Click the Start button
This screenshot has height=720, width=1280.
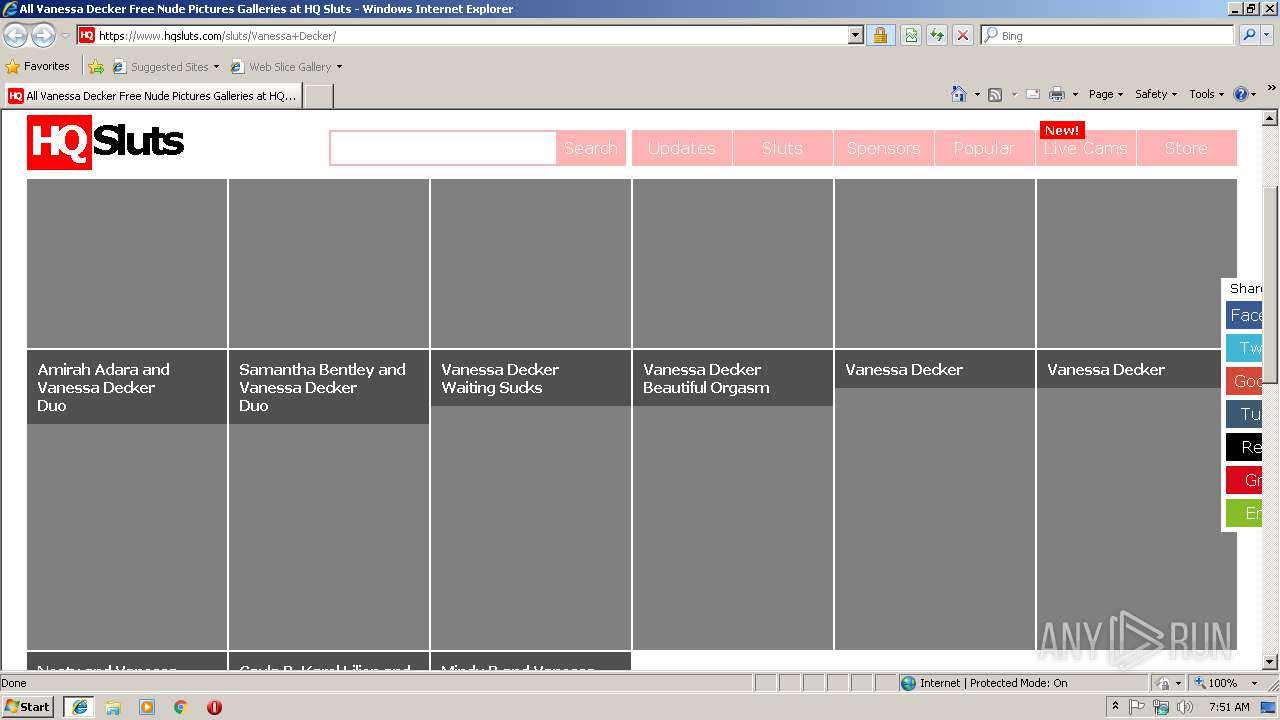coord(28,707)
